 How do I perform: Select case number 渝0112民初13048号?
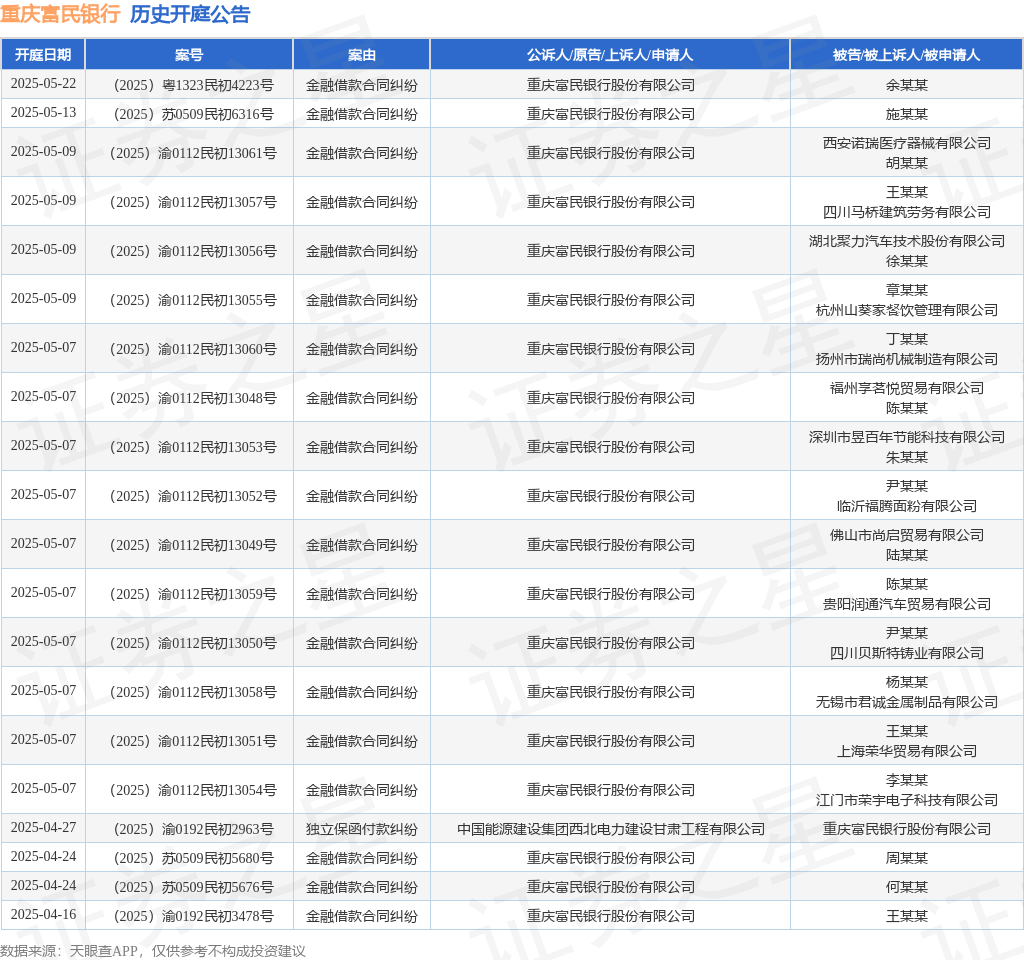click(x=193, y=398)
